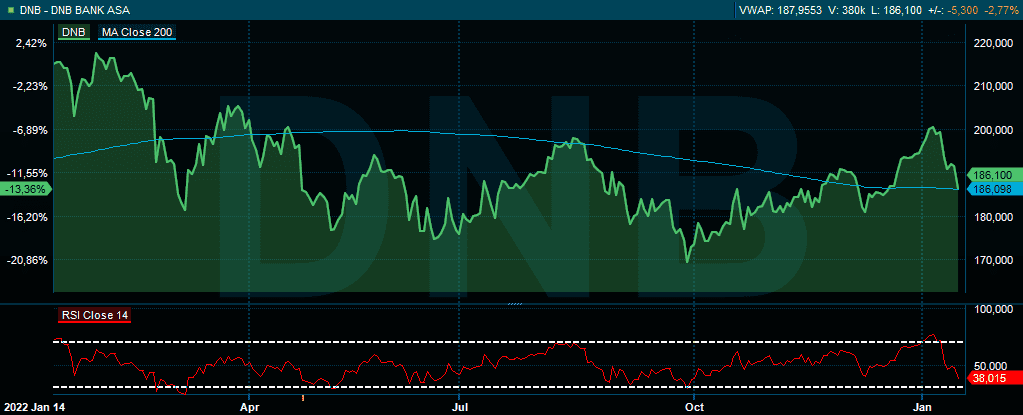Click the Jan time axis label at right
The height and width of the screenshot is (415, 1023).
point(921,407)
